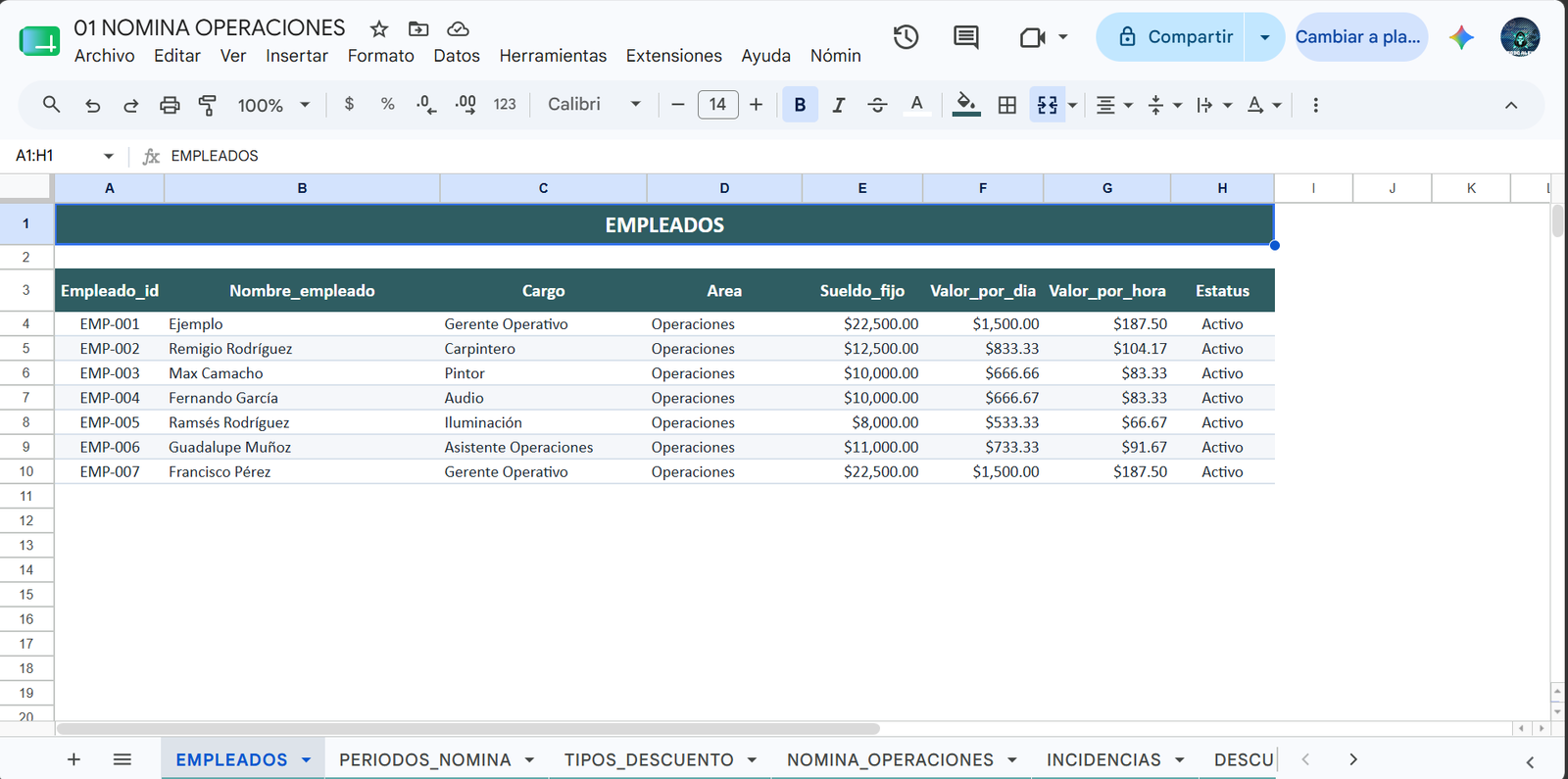Switch to TIPOS_DESCUENTO sheet tab

tap(649, 759)
